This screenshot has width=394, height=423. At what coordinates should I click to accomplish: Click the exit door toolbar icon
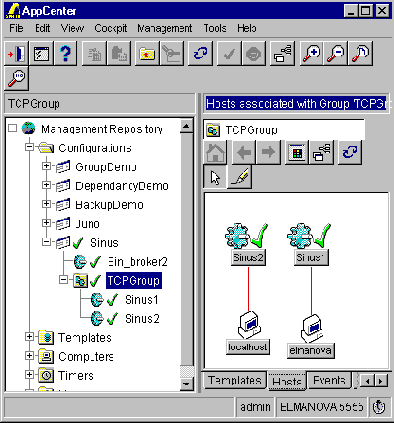[16, 53]
